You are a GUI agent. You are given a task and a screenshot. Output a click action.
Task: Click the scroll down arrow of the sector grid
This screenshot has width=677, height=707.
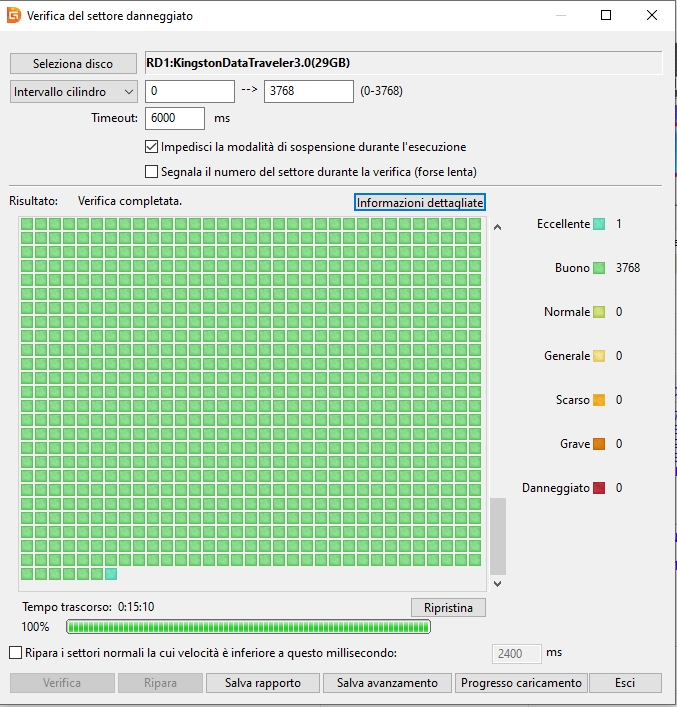tap(497, 584)
